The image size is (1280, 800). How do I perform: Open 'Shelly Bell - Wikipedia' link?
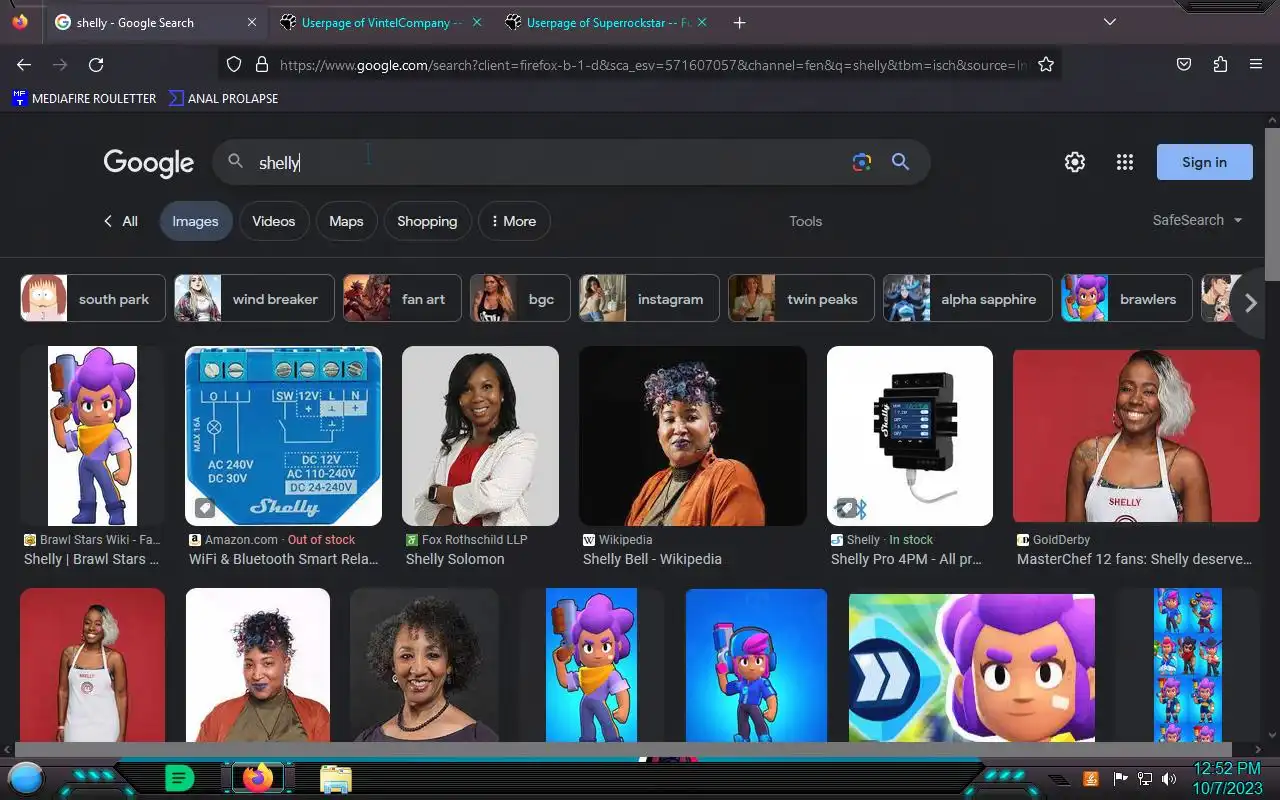(652, 559)
